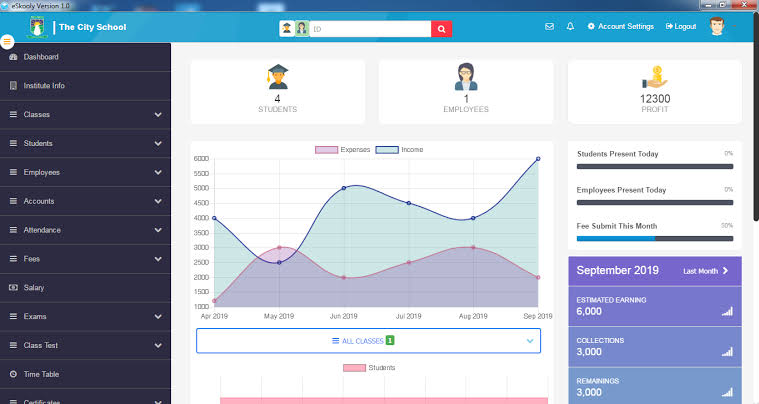The height and width of the screenshot is (404, 759).
Task: Open Account Settings
Action: pos(621,27)
